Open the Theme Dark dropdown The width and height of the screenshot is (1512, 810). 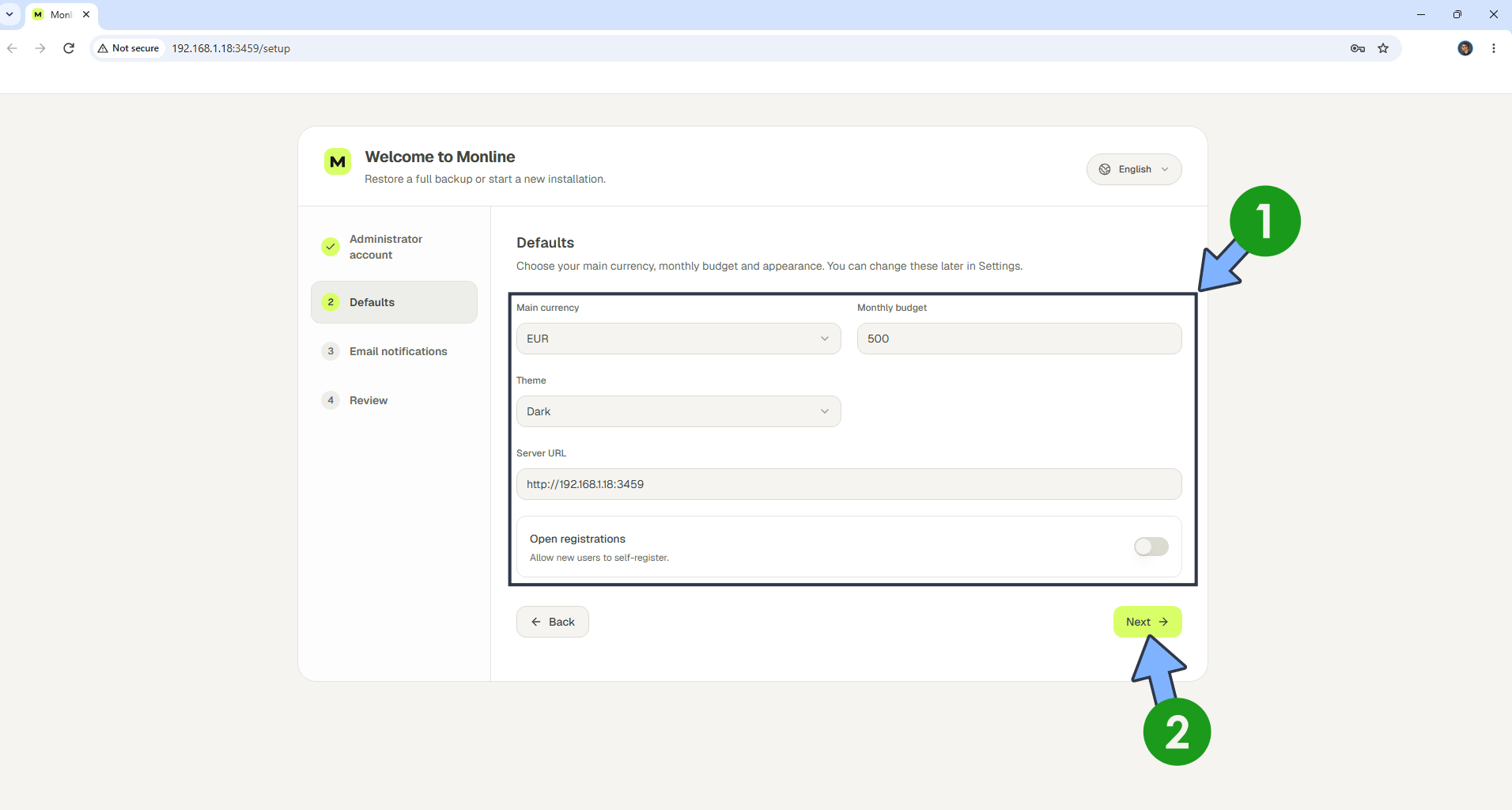point(679,411)
